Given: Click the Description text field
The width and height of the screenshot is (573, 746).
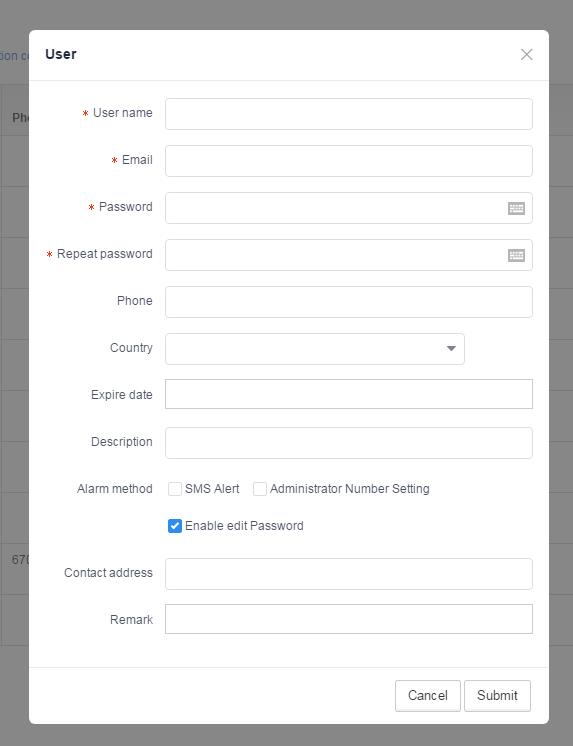Looking at the screenshot, I should point(349,443).
